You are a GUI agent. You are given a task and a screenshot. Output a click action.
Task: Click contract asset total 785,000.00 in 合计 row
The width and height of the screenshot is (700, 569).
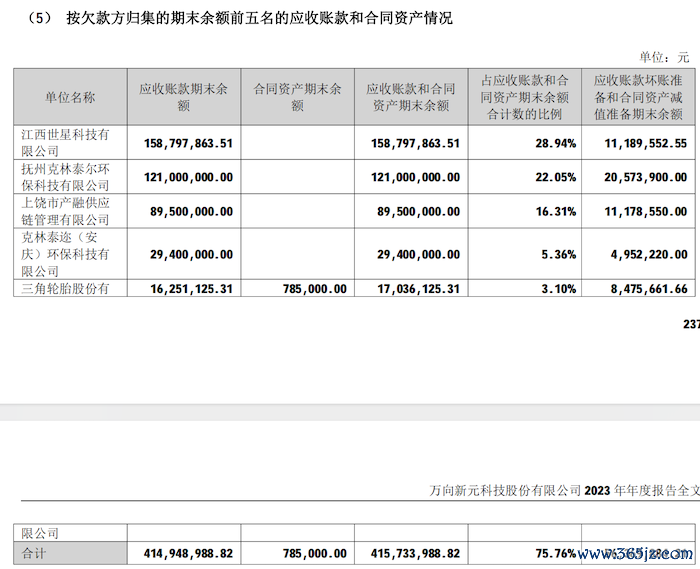[x=315, y=554]
